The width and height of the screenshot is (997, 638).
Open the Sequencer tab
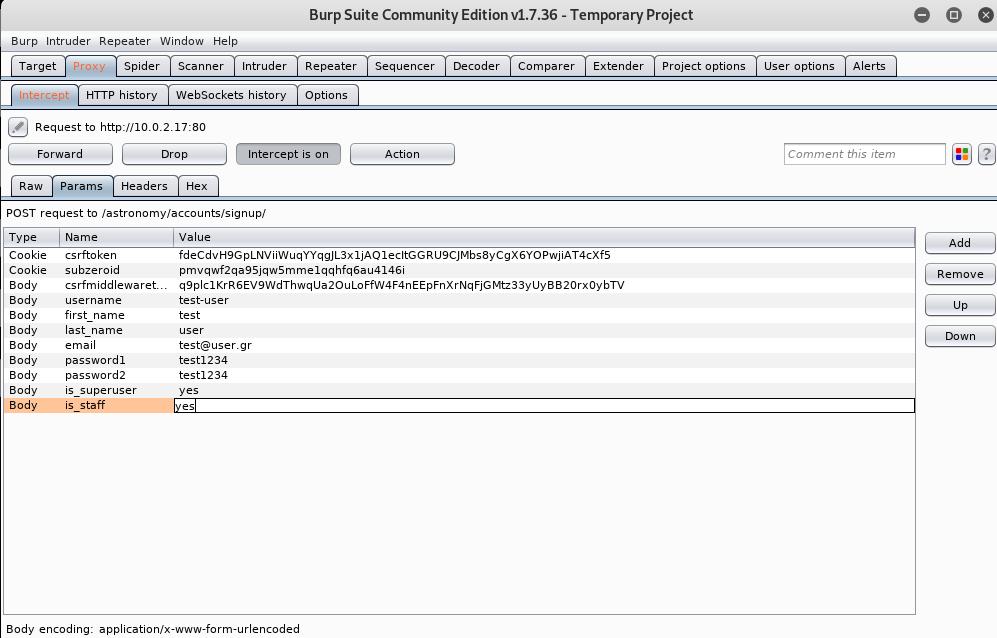point(404,66)
